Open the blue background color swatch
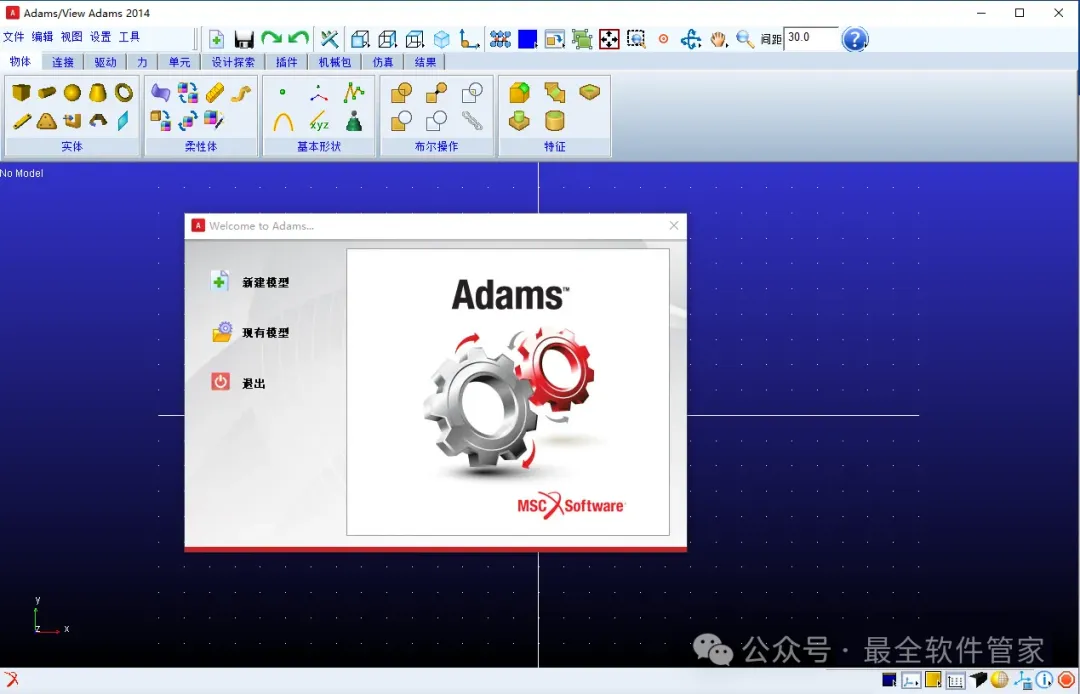The image size is (1080, 694). [528, 39]
